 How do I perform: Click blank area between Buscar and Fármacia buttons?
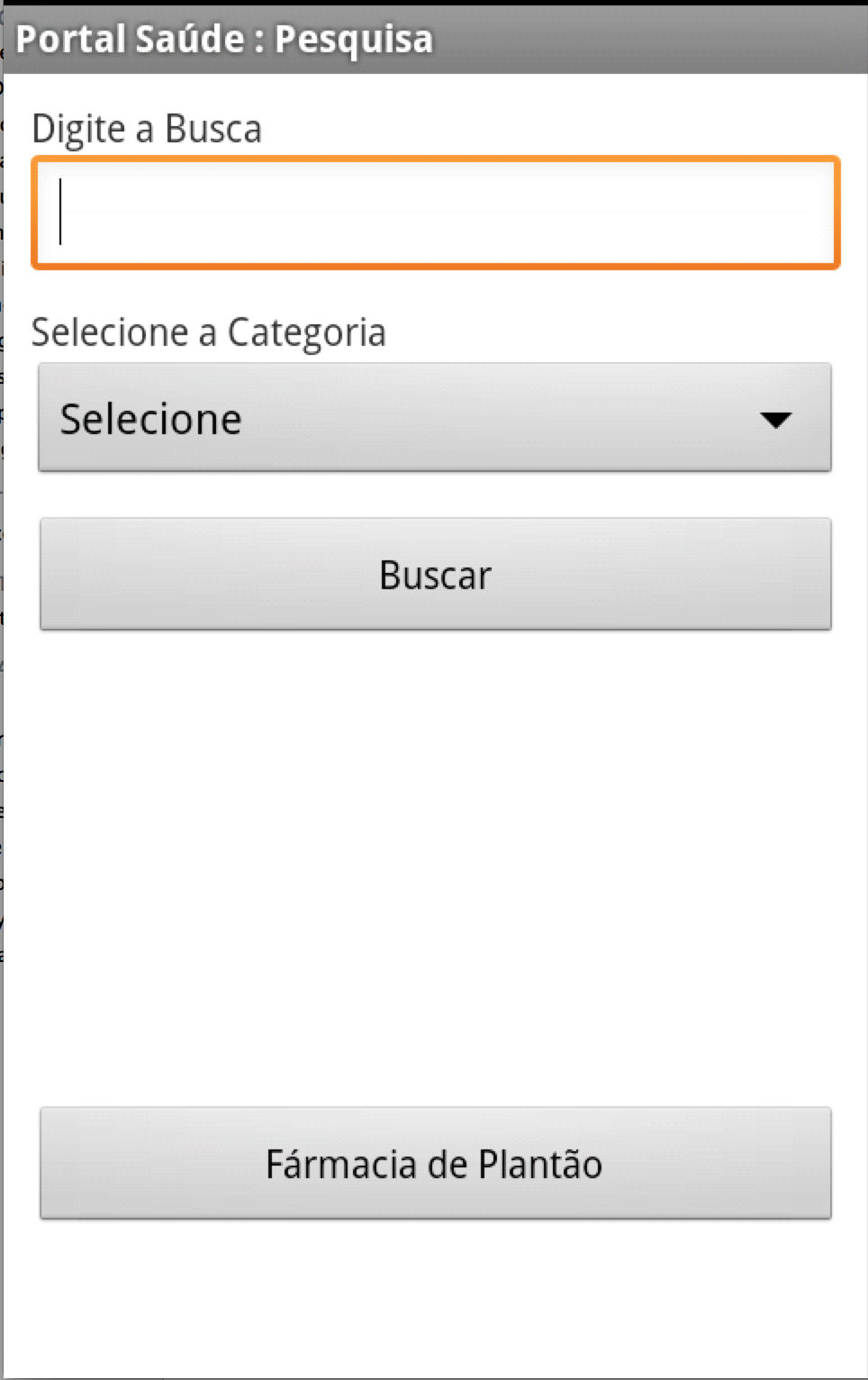click(x=435, y=865)
